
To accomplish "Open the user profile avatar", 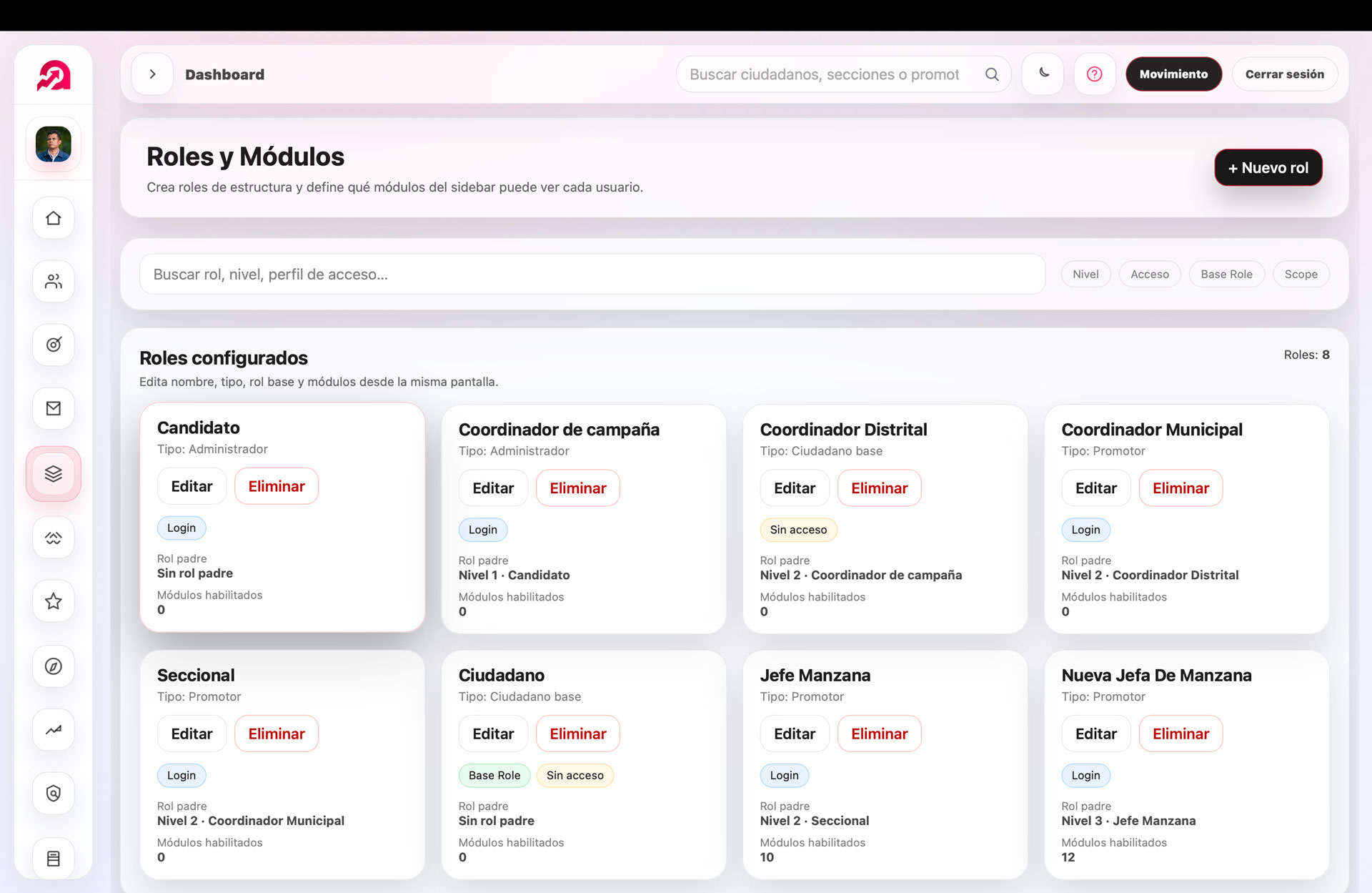I will point(54,144).
